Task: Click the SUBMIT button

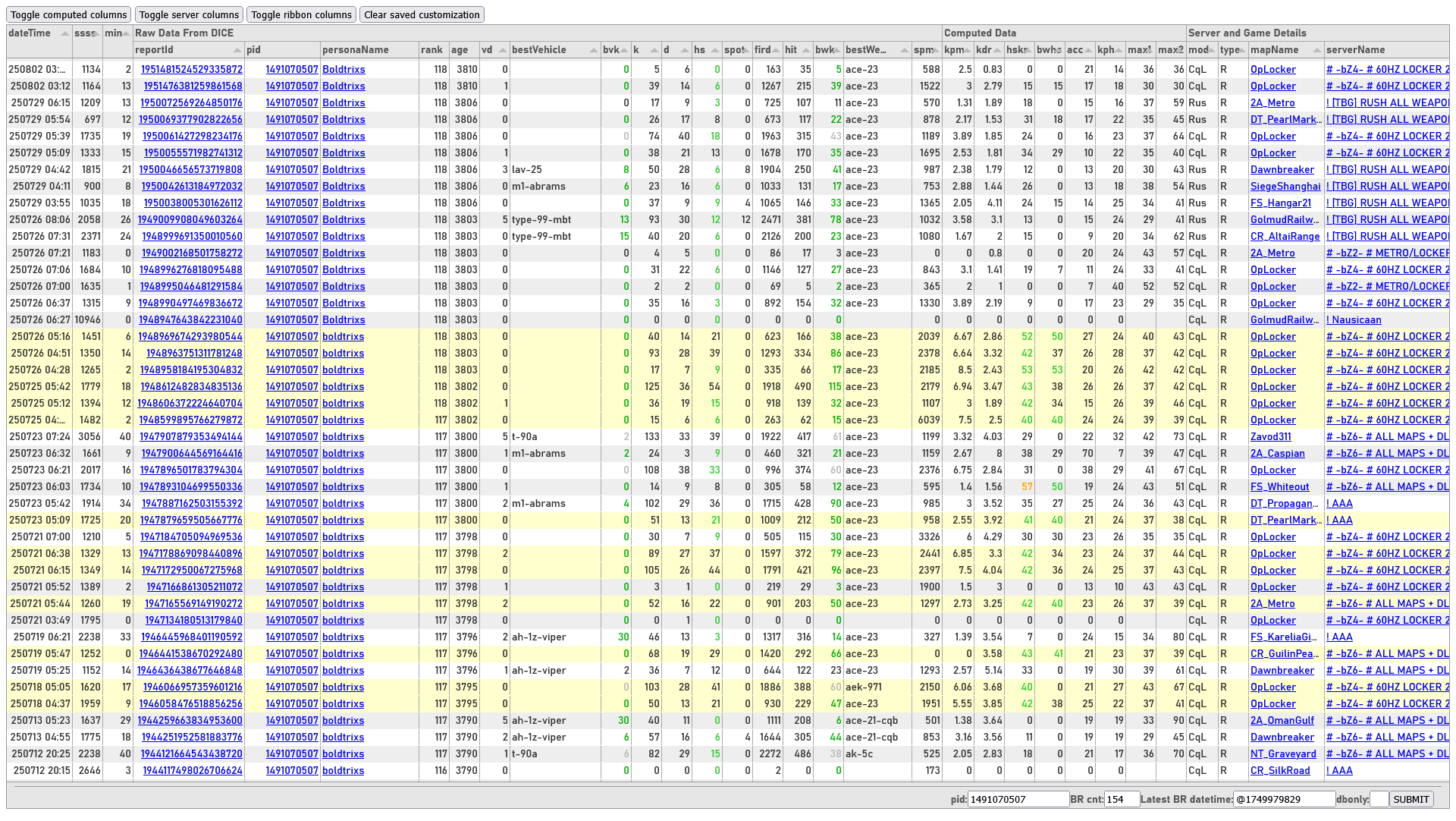Action: (1411, 799)
